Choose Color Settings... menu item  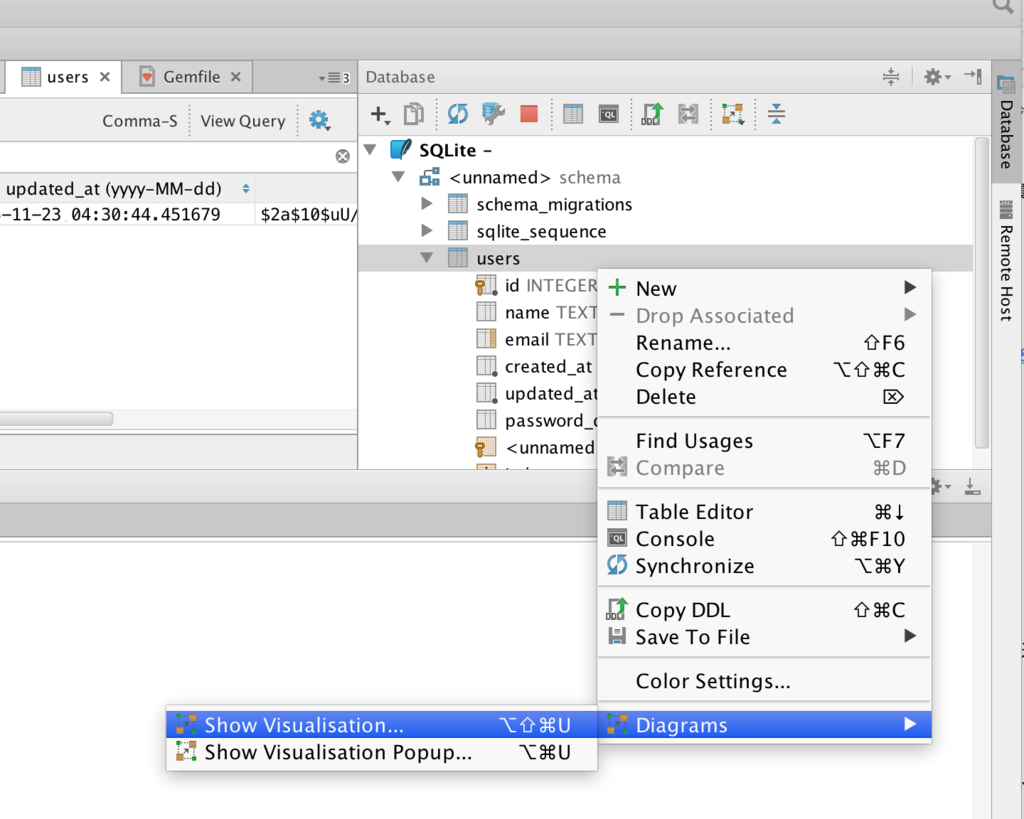coord(764,681)
